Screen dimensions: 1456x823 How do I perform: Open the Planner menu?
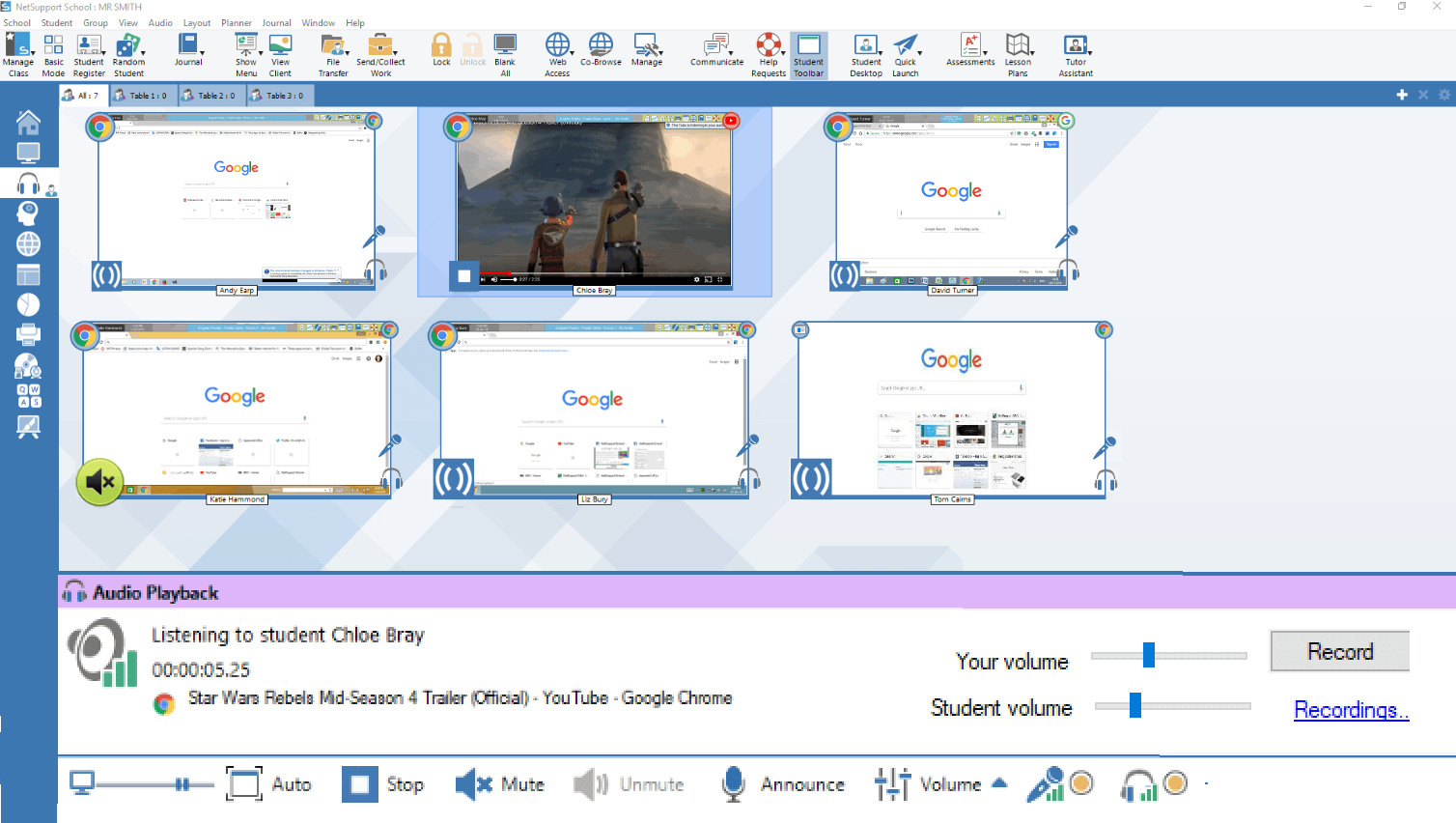tap(236, 23)
